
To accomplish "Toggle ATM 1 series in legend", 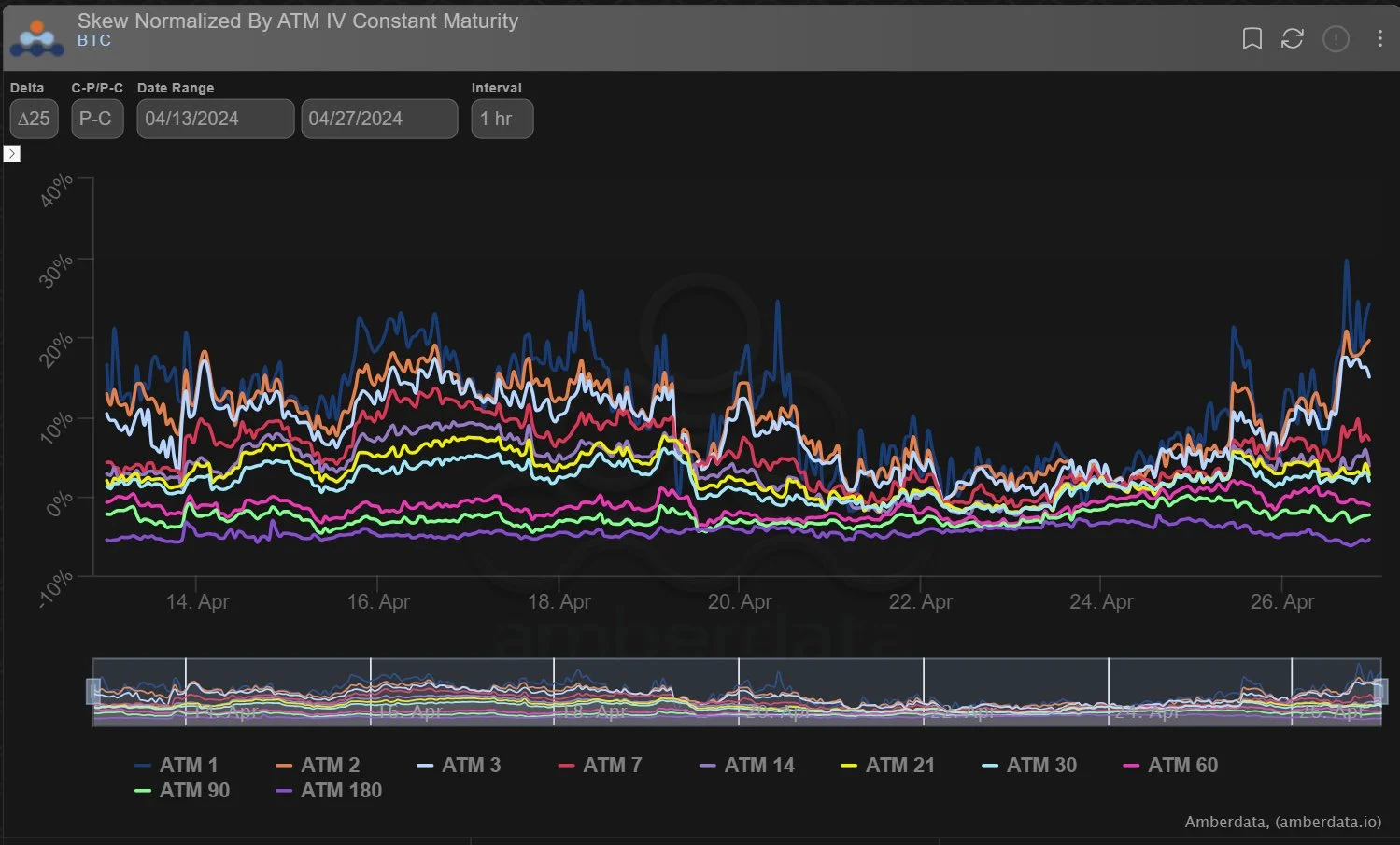I will (177, 765).
